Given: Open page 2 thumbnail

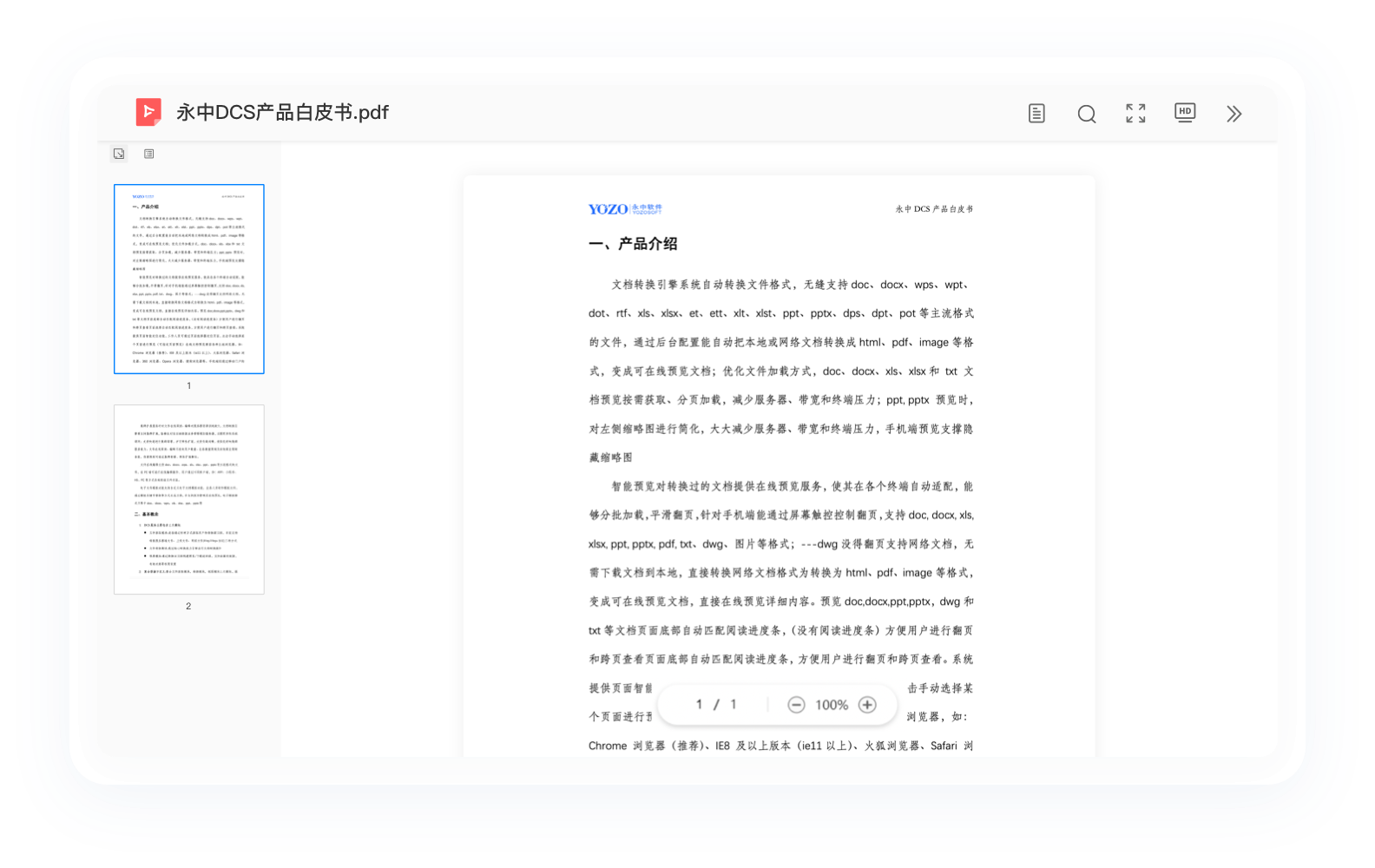Looking at the screenshot, I should [x=189, y=499].
